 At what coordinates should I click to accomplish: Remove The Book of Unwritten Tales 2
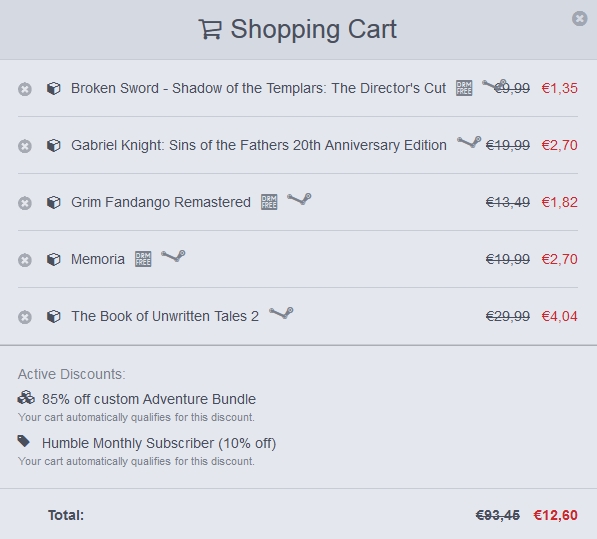(x=25, y=317)
